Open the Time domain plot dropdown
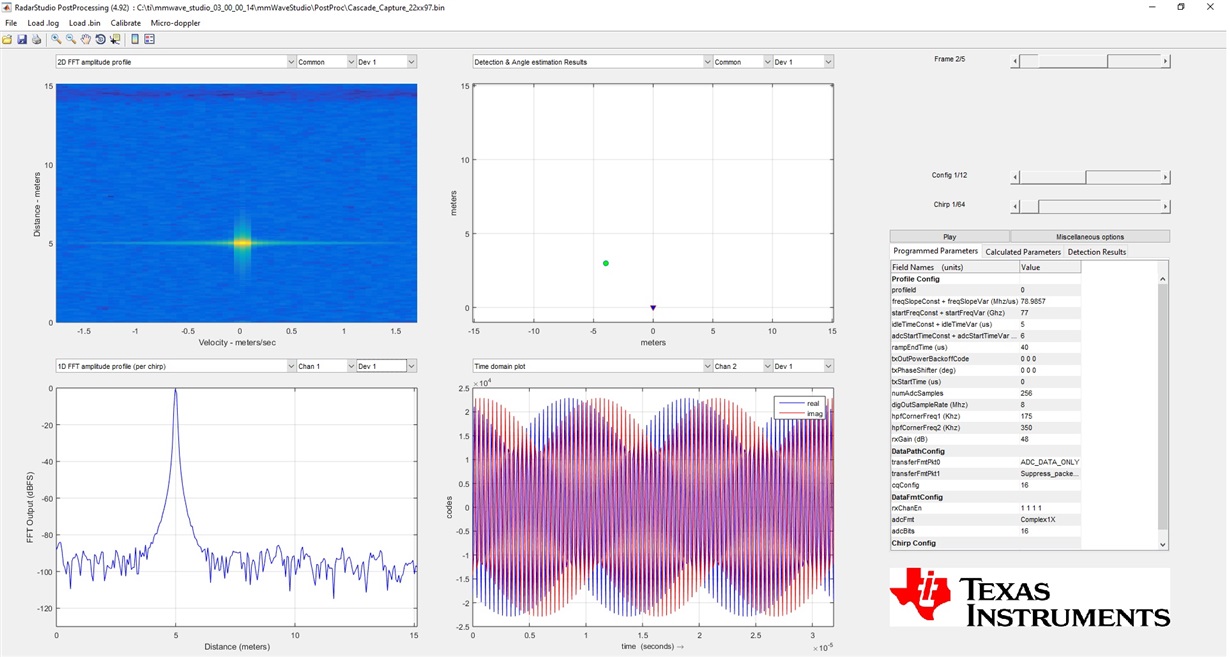This screenshot has height=657, width=1230. click(592, 366)
